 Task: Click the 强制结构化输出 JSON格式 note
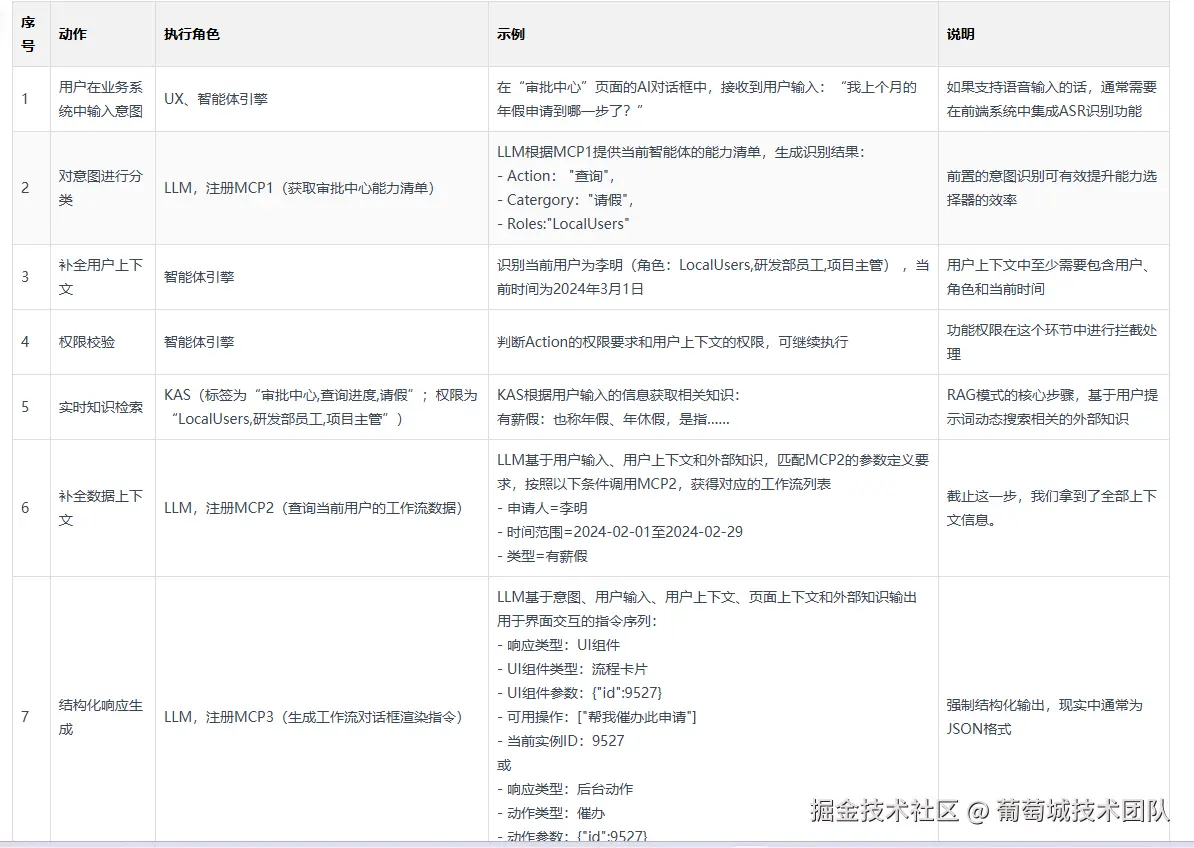[1045, 717]
